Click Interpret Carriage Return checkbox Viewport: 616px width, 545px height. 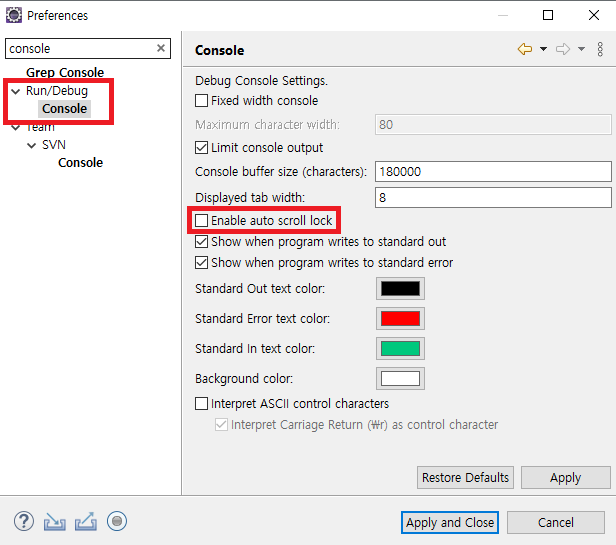(x=221, y=424)
